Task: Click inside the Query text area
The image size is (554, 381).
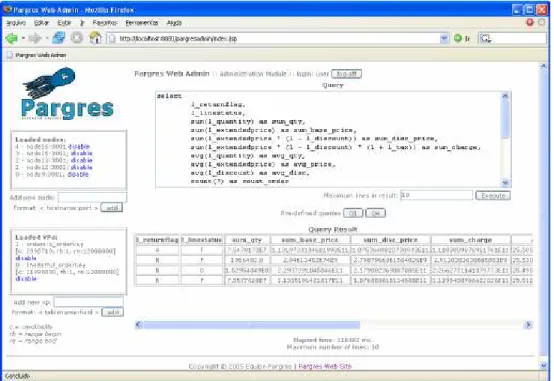Action: (x=329, y=139)
